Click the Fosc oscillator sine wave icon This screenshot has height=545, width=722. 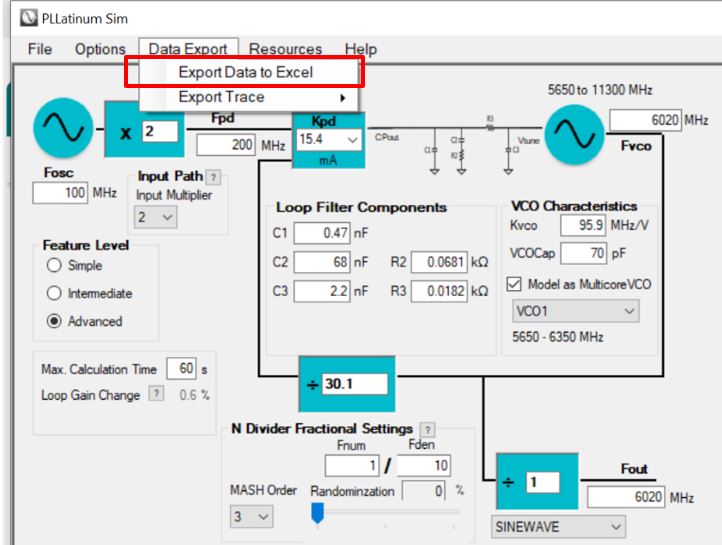click(64, 131)
